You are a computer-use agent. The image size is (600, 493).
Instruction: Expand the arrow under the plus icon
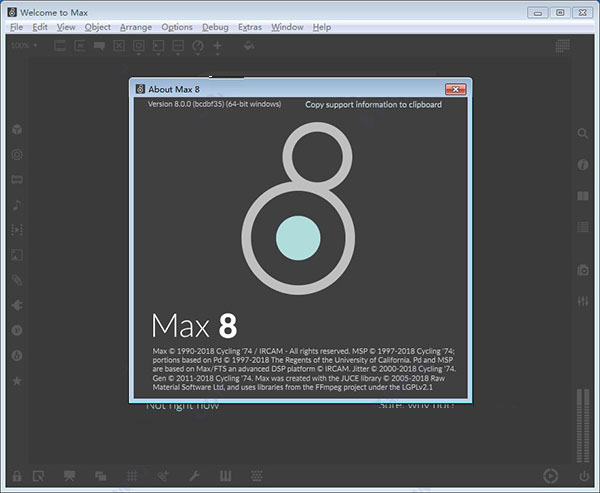217,55
